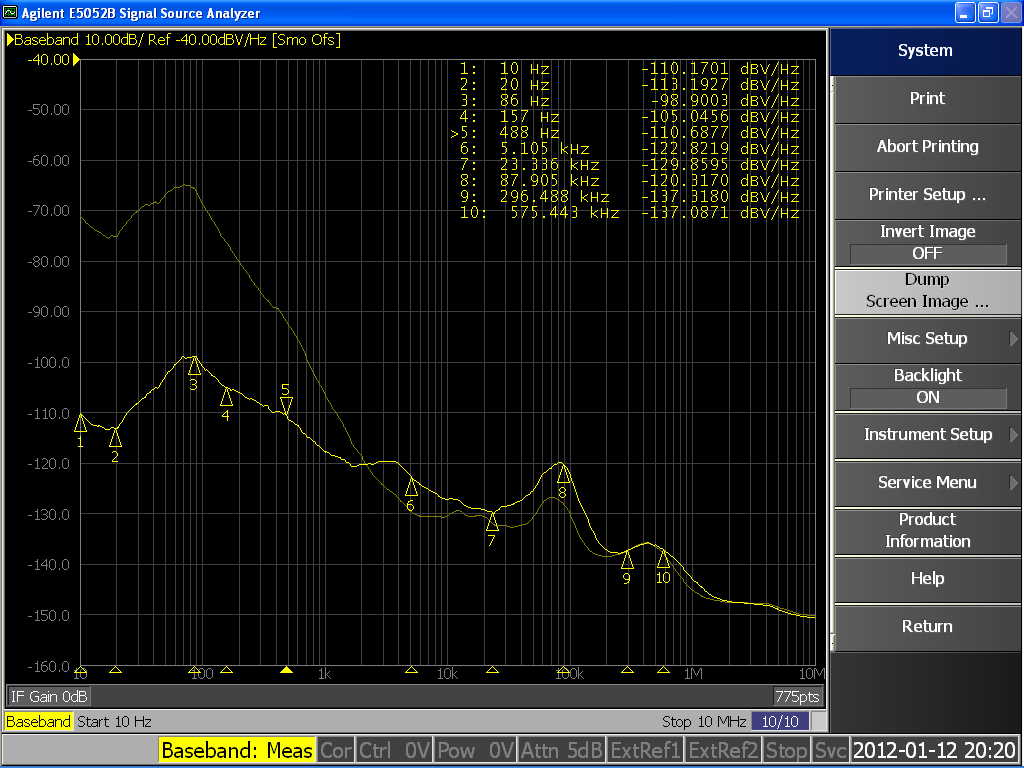Select marker 1 triangle on the trace

[80, 423]
